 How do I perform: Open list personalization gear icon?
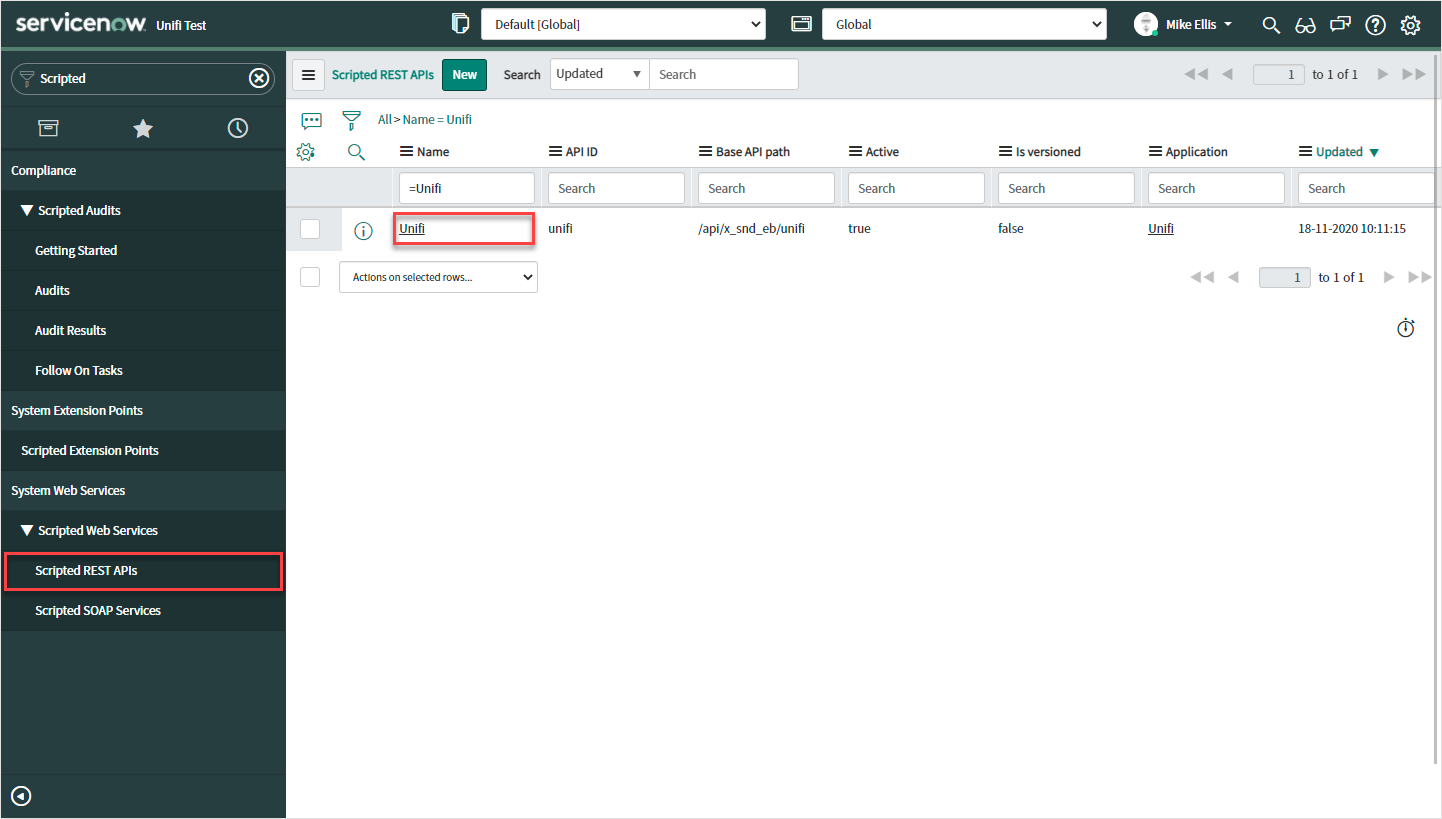click(306, 151)
